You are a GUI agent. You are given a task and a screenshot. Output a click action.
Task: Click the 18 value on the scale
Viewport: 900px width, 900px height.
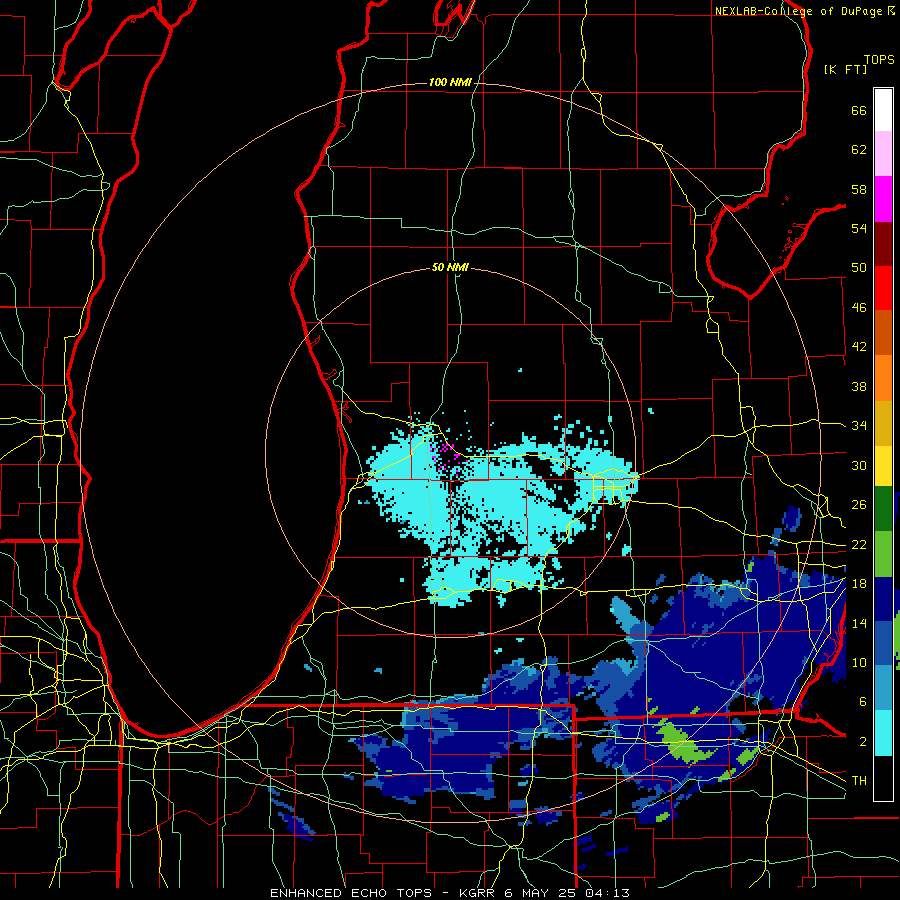coord(859,584)
